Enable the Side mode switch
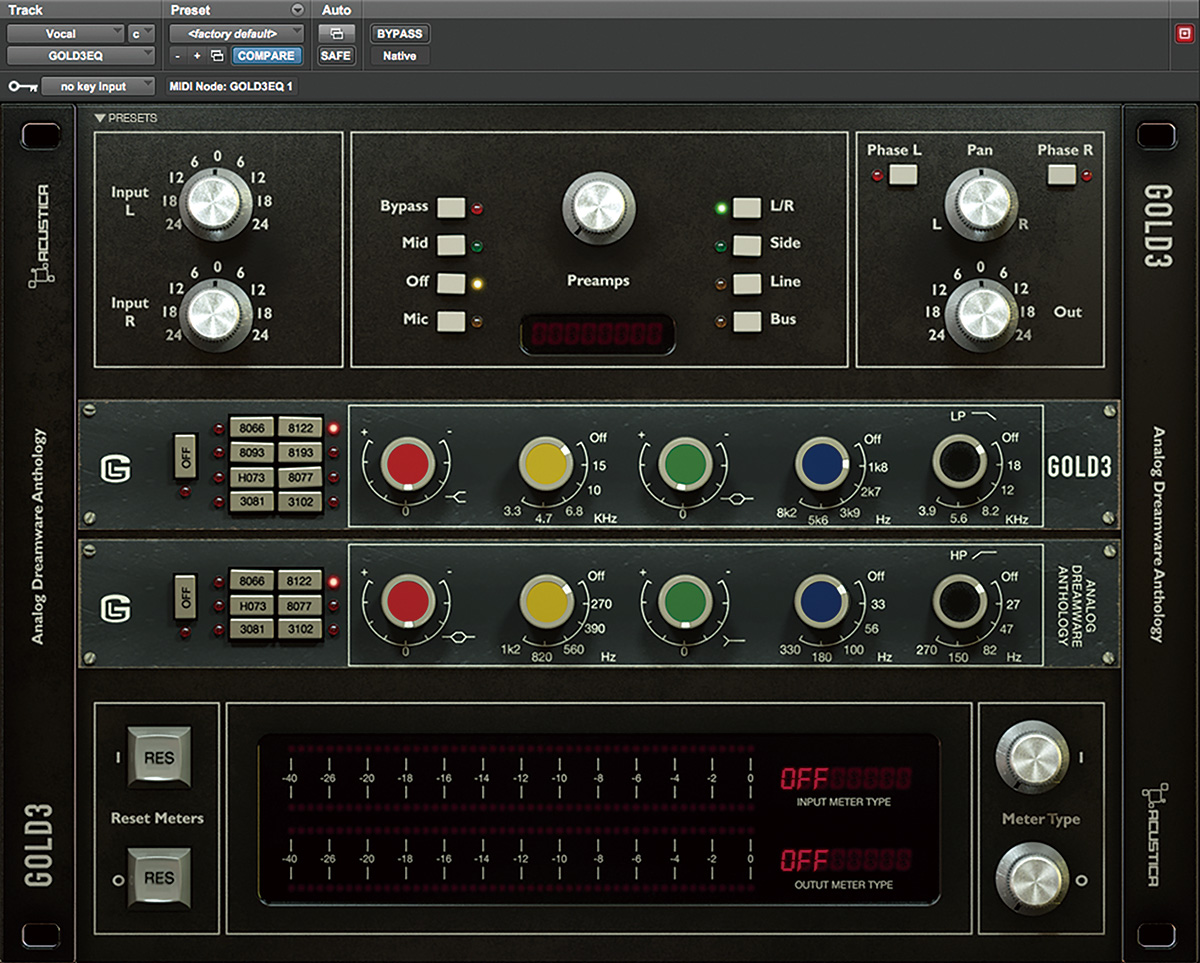 [x=747, y=244]
